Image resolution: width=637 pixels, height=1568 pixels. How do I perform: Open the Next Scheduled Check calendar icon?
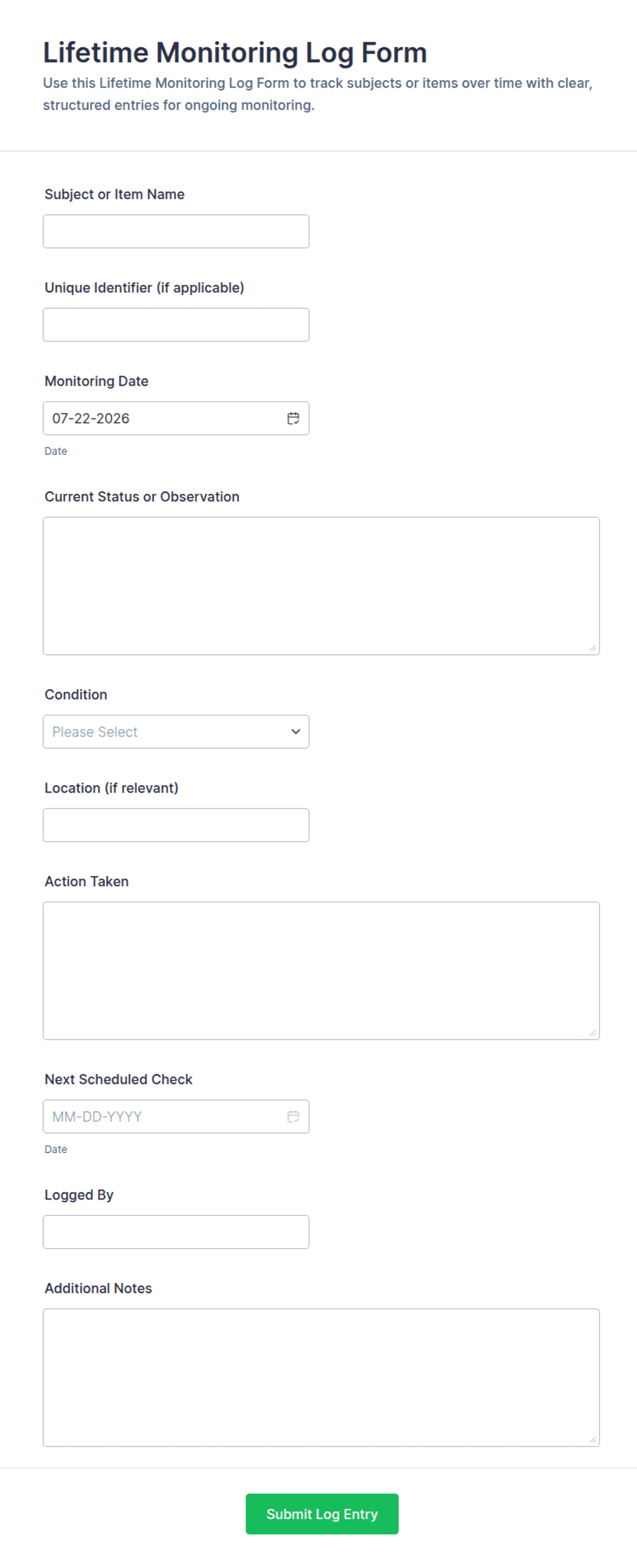pyautogui.click(x=293, y=1117)
